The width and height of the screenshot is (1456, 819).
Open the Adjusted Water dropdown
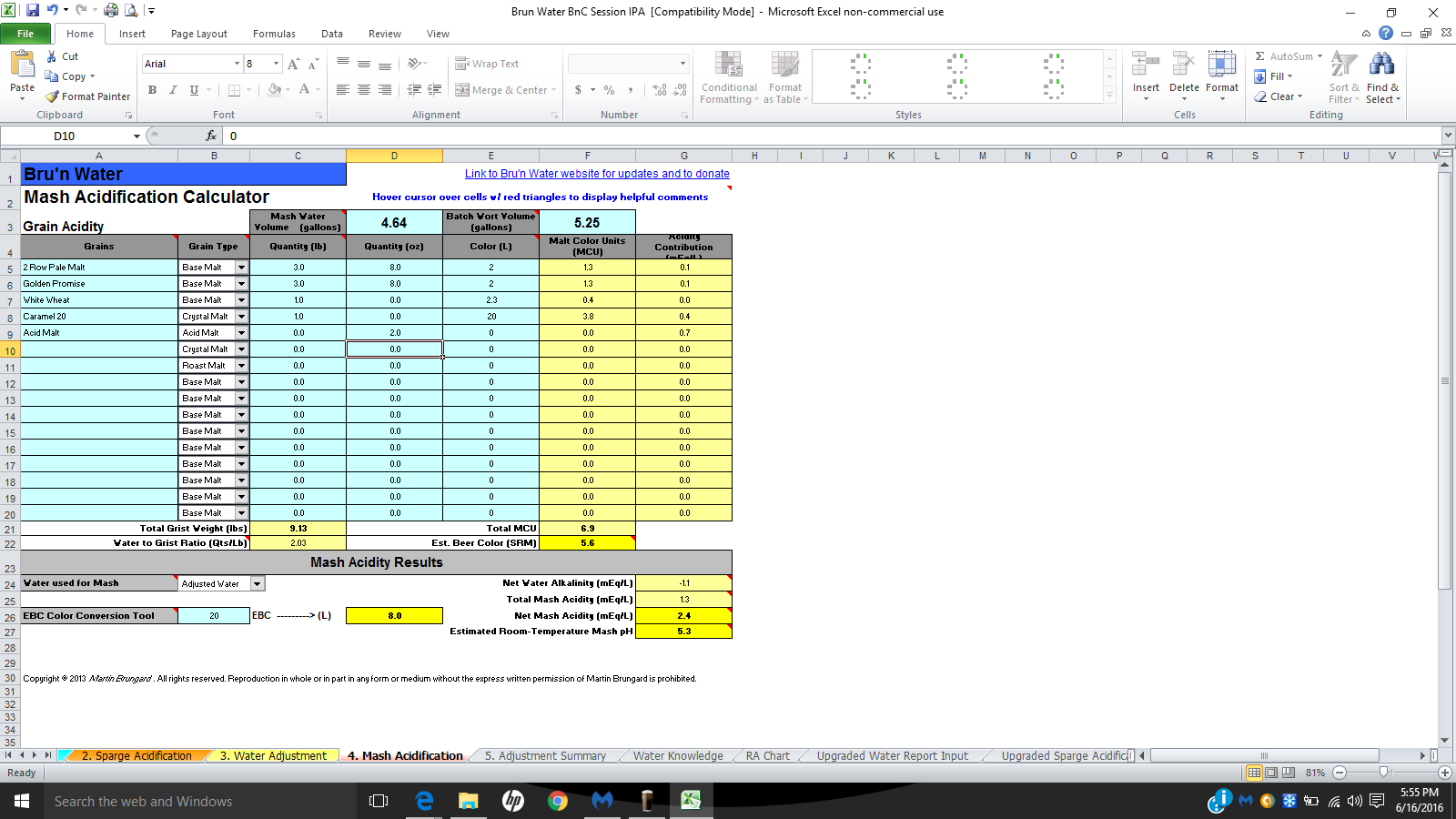[x=258, y=584]
